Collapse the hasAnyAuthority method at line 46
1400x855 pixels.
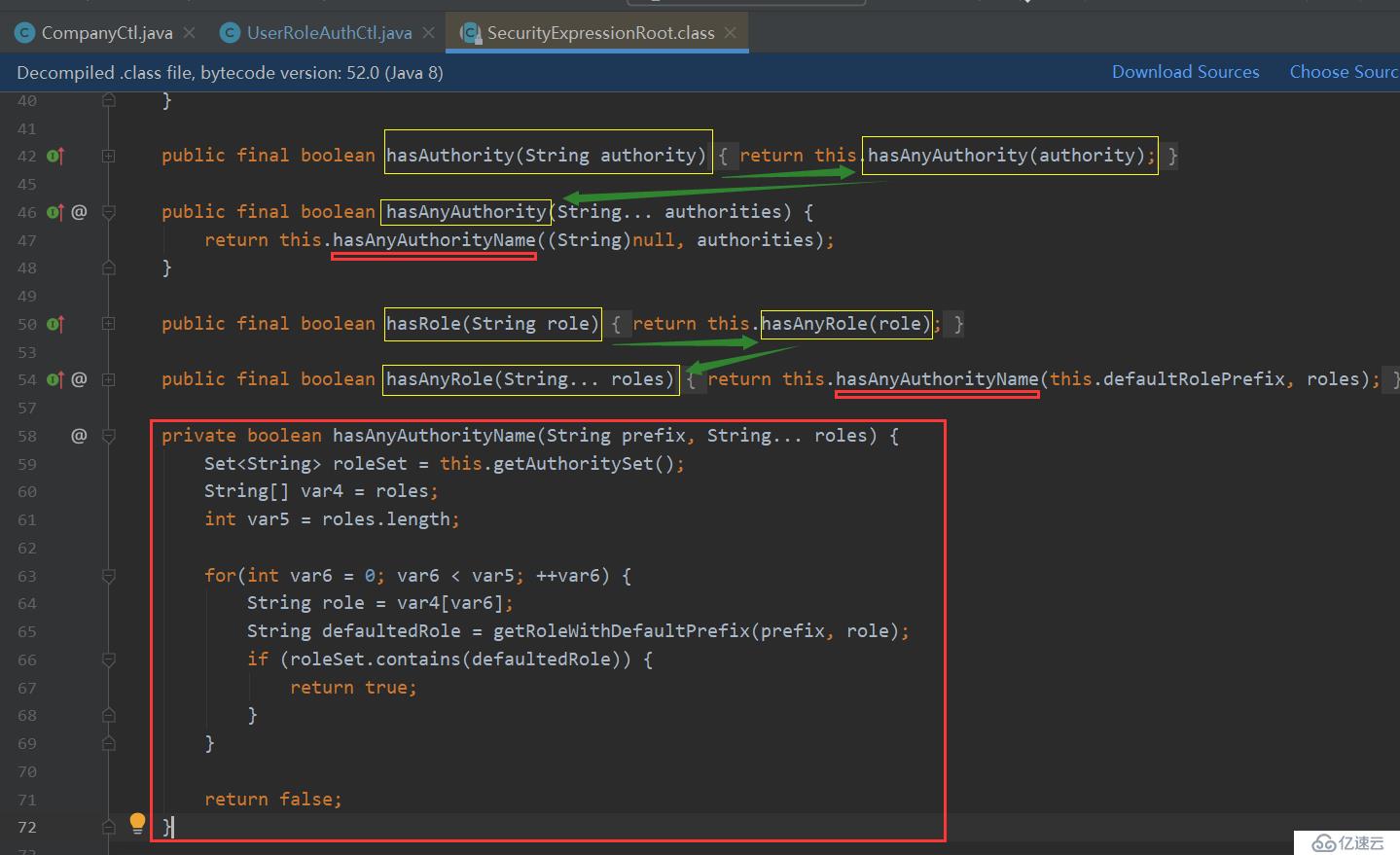pos(109,212)
